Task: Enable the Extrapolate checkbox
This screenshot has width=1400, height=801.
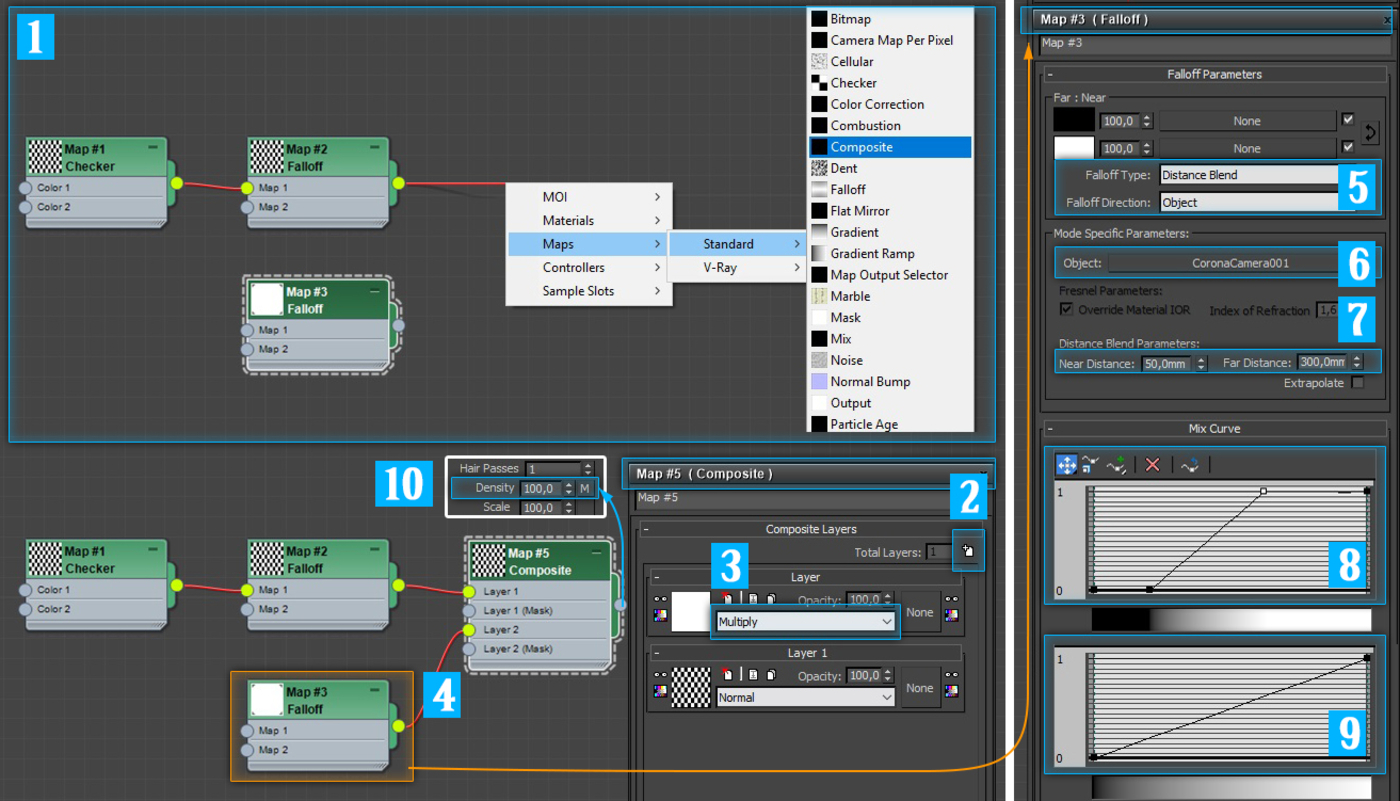Action: click(x=1357, y=383)
